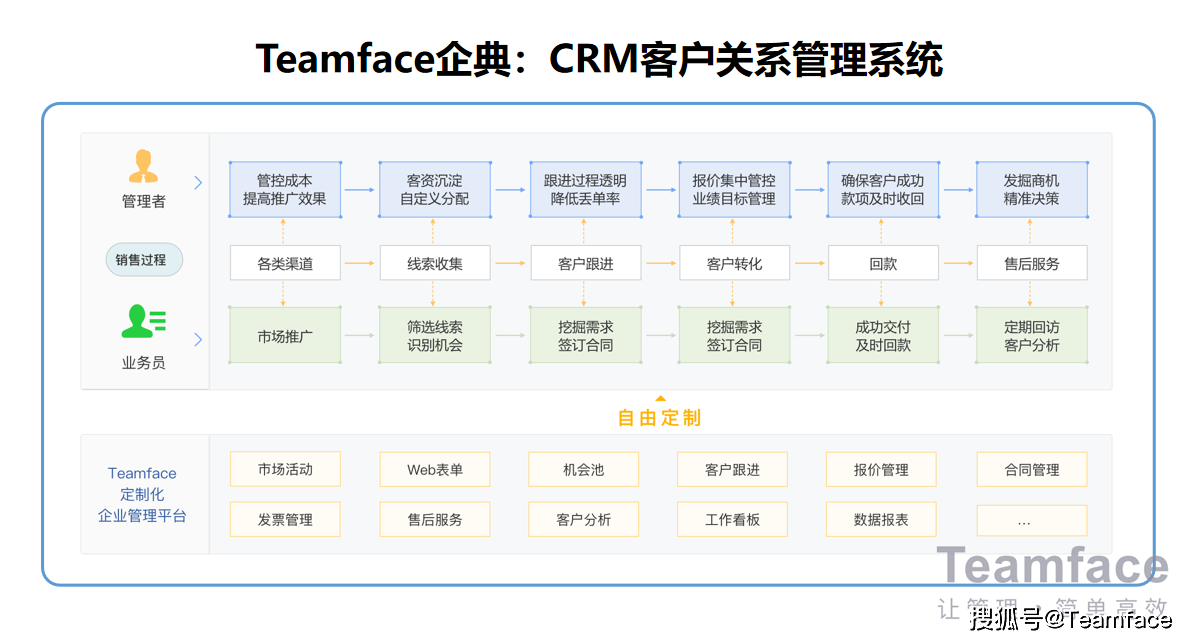
Task: Open the 工作看板 module
Action: click(732, 519)
